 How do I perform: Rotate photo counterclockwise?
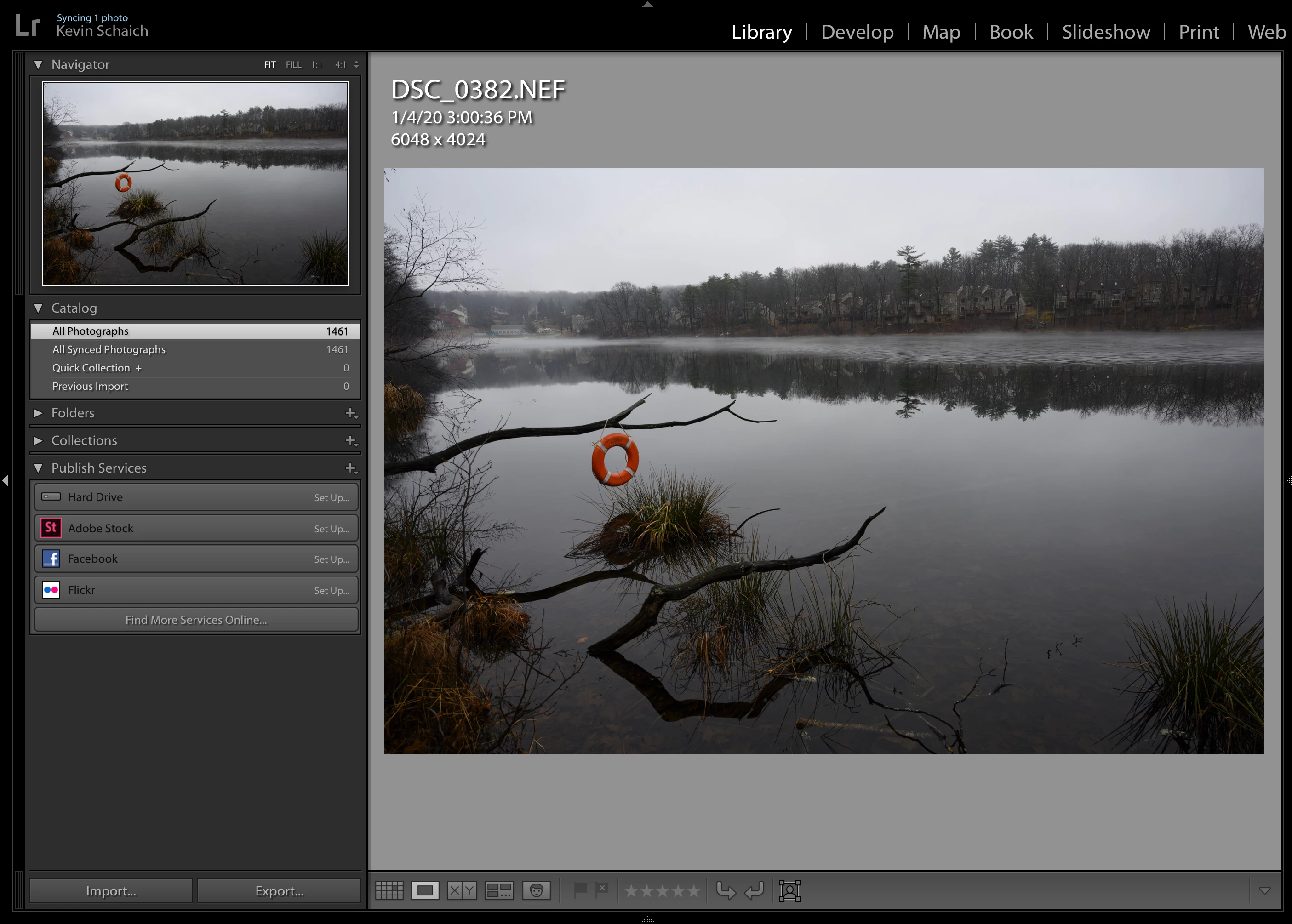(726, 890)
